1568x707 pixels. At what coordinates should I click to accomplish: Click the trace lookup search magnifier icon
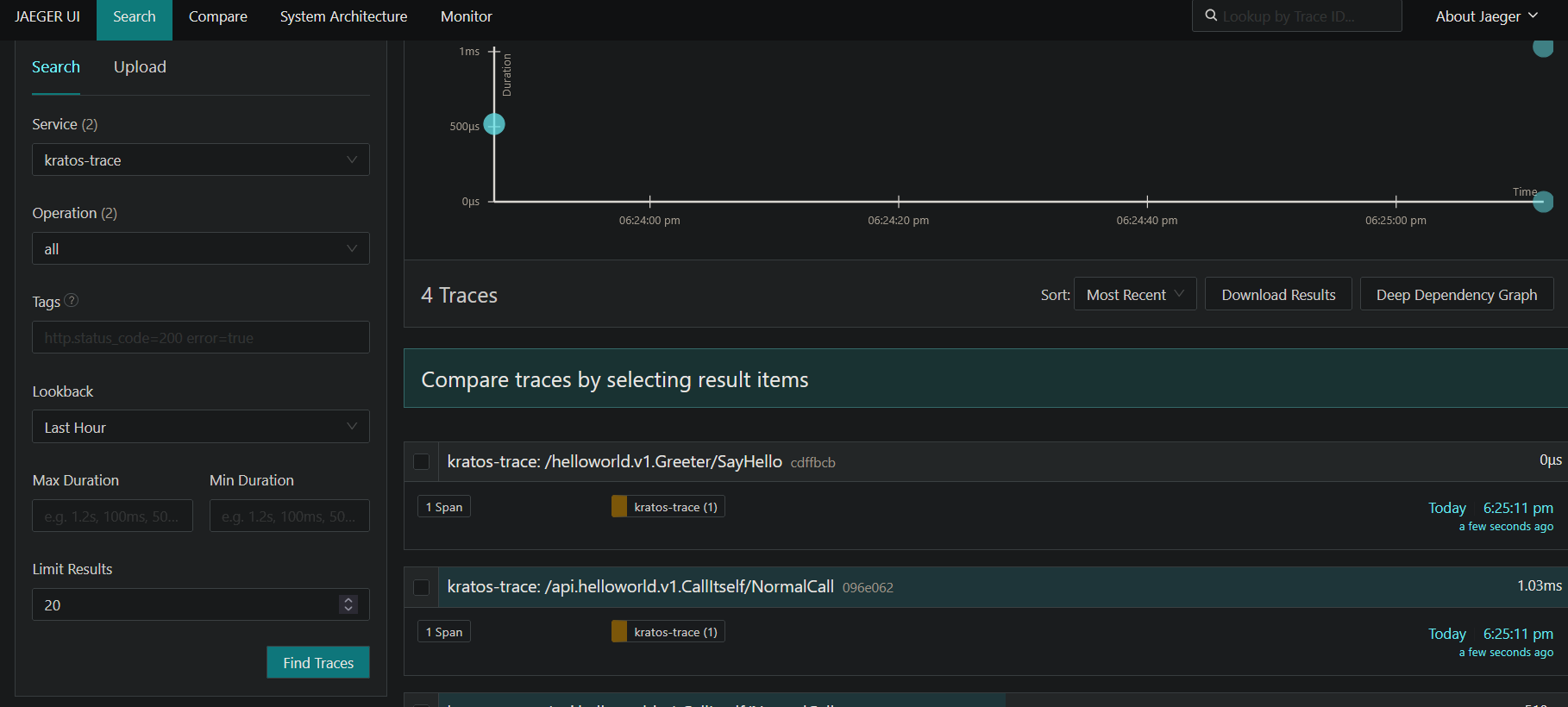click(1211, 16)
